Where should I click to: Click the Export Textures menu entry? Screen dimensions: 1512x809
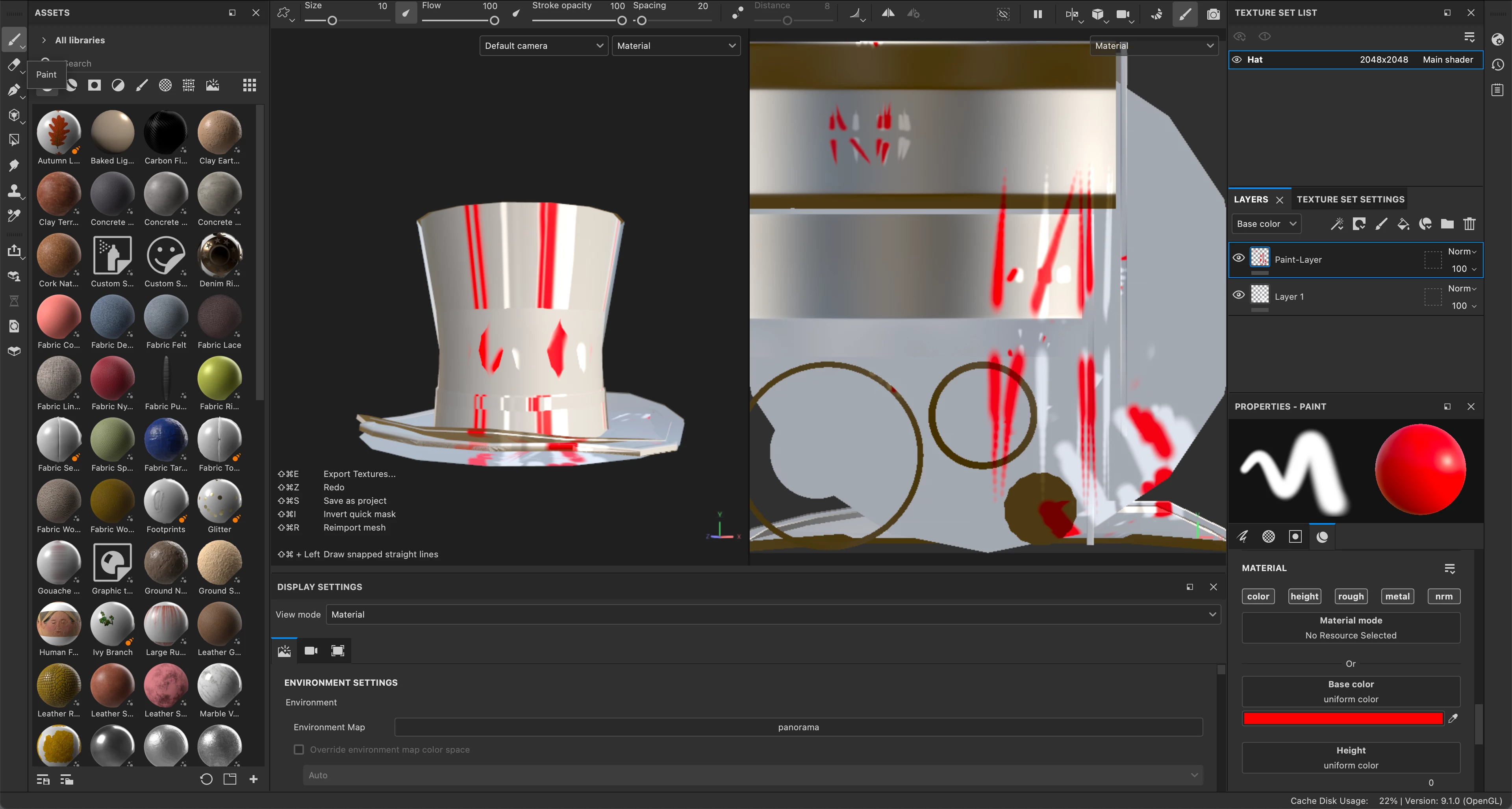click(x=359, y=474)
